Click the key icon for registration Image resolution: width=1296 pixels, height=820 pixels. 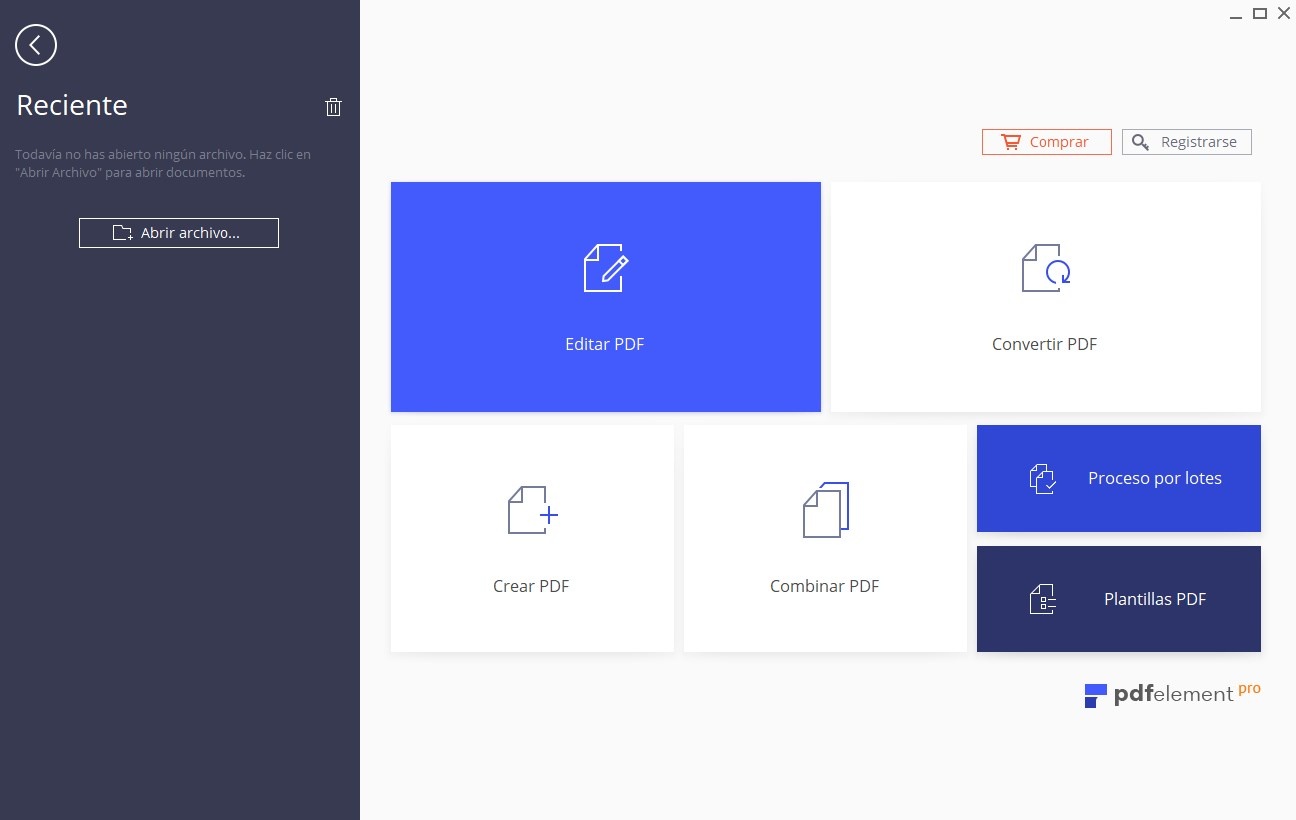[x=1140, y=142]
